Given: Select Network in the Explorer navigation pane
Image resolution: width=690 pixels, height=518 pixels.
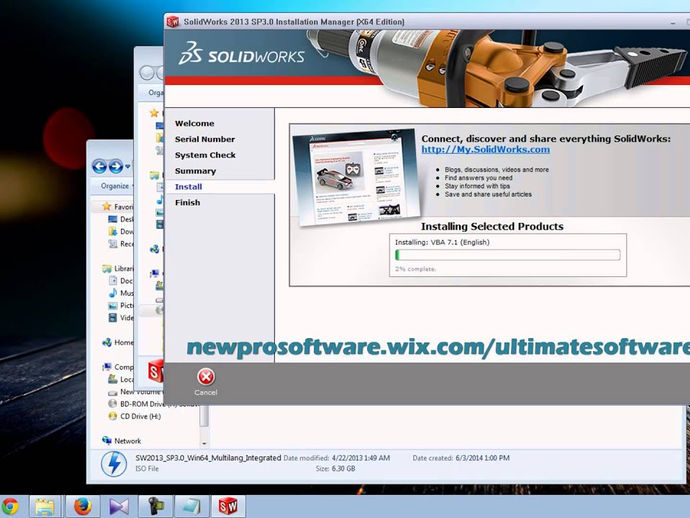Looking at the screenshot, I should tap(122, 441).
